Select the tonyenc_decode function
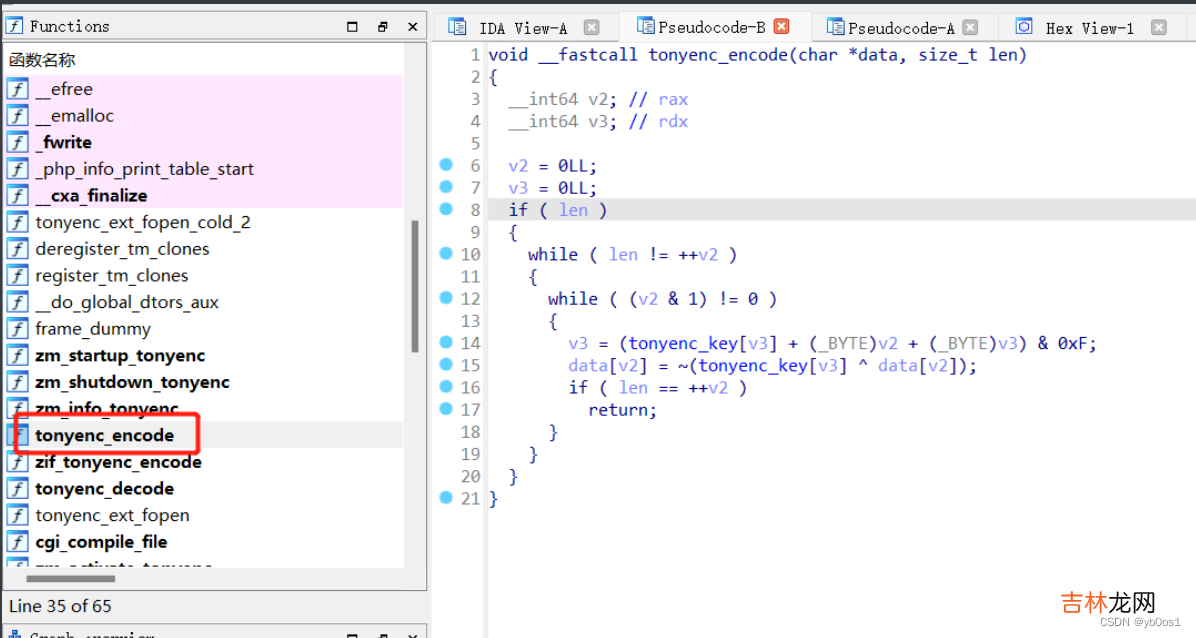This screenshot has height=638, width=1196. point(104,489)
